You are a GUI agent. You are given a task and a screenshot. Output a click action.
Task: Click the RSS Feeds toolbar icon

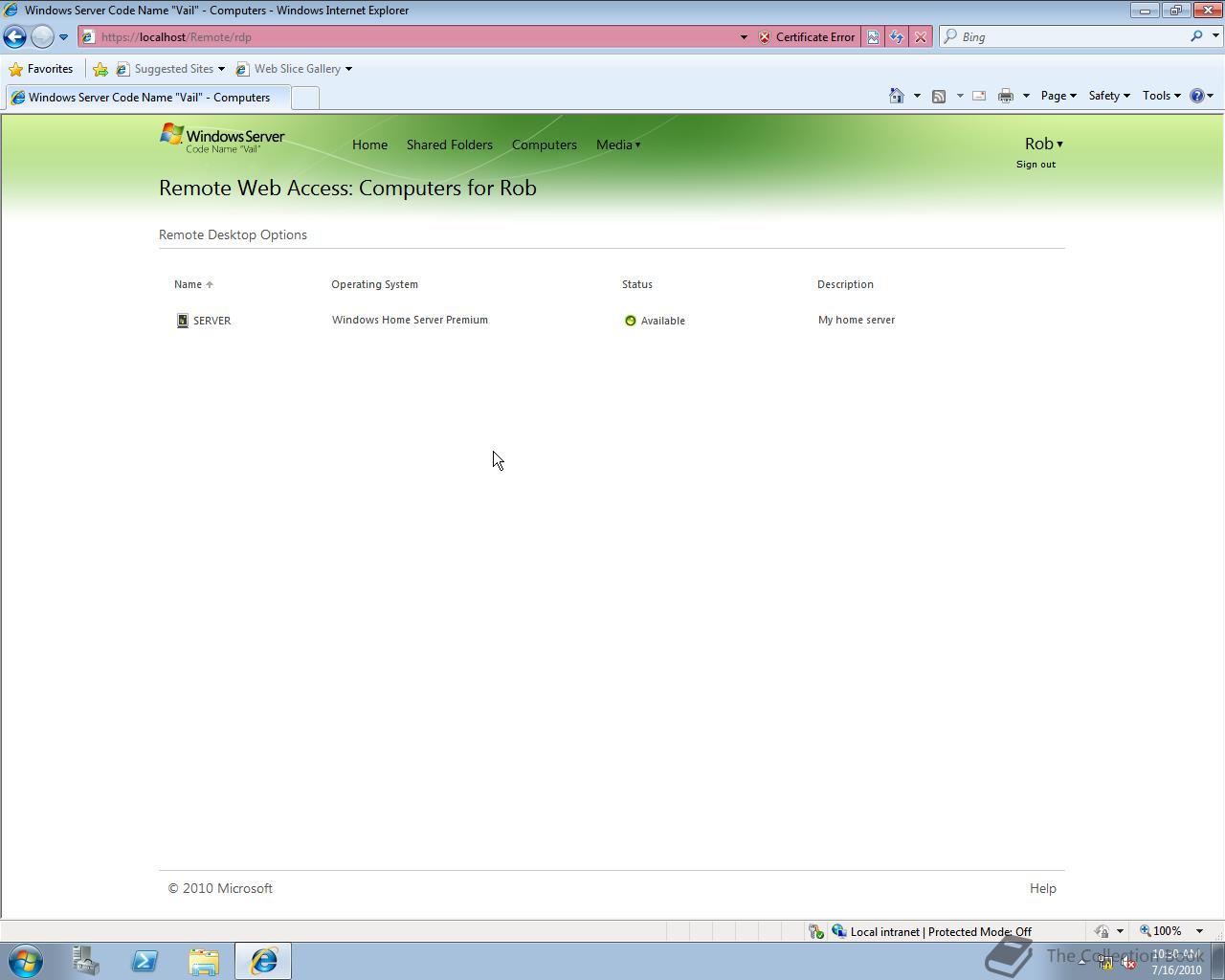939,96
